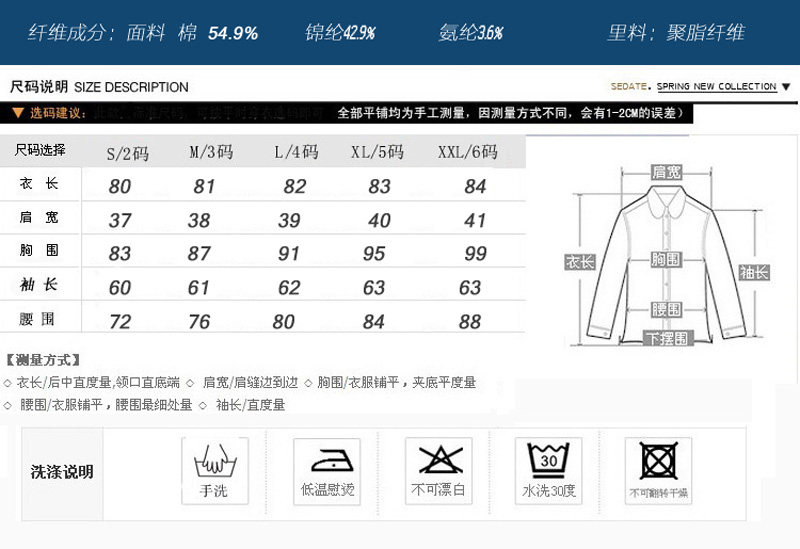Click the 下摆围 label on shirt diagram
The height and width of the screenshot is (549, 800).
tap(666, 339)
